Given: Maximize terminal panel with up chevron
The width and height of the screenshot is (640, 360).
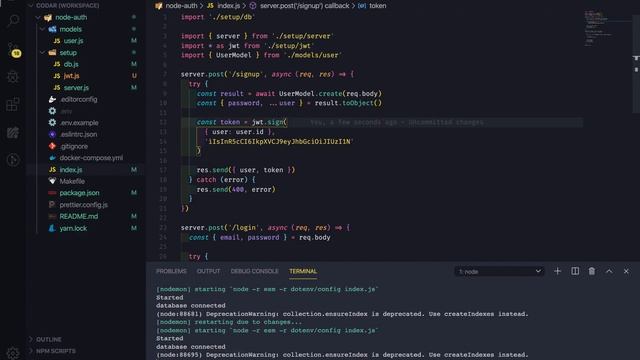Looking at the screenshot, I should click(609, 271).
